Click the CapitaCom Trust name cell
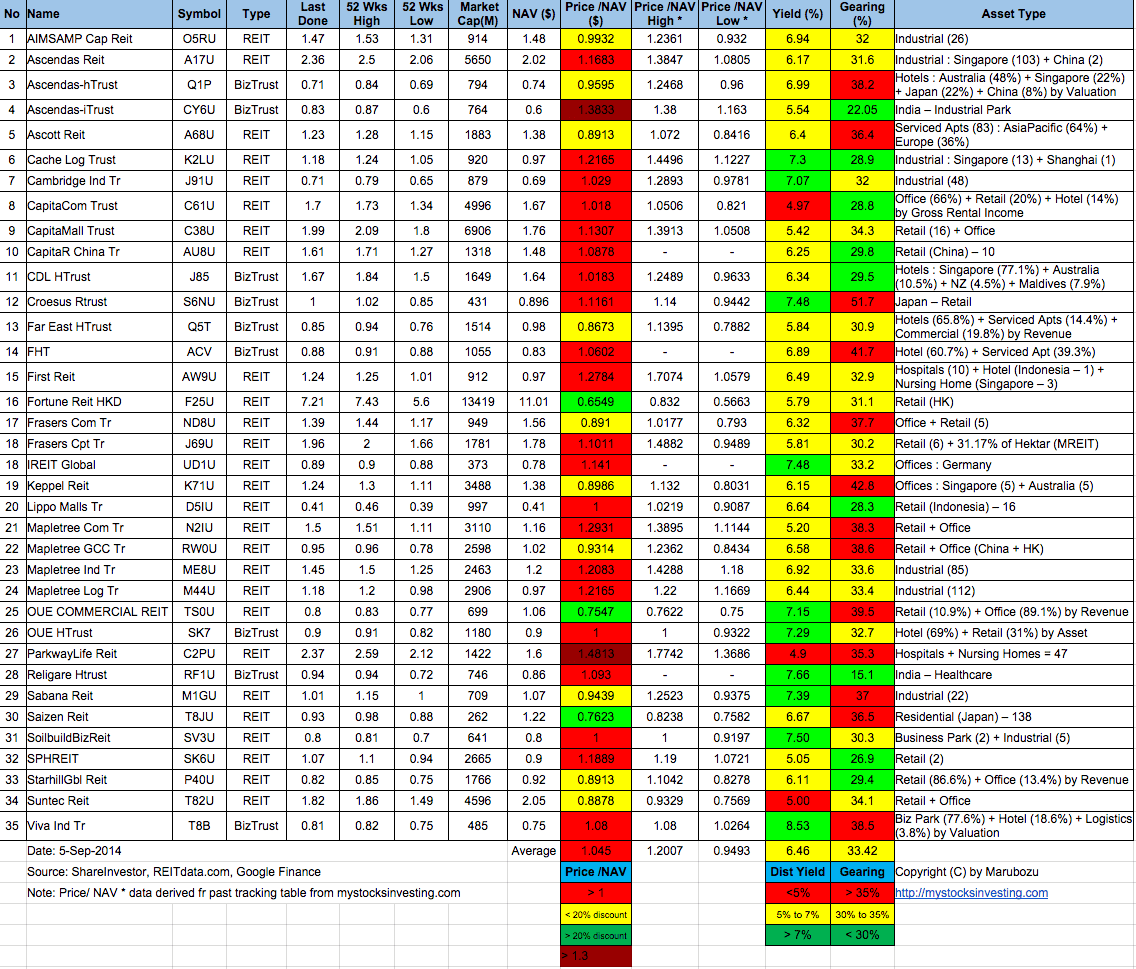 [x=99, y=206]
